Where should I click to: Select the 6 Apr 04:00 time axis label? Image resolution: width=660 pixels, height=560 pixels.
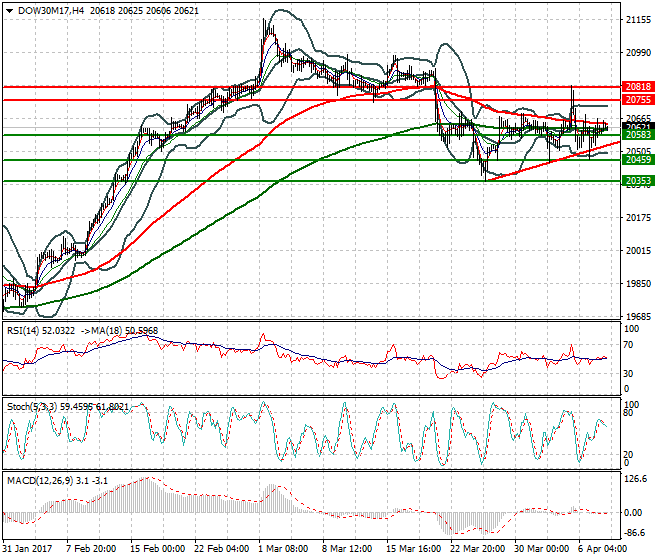pos(603,549)
